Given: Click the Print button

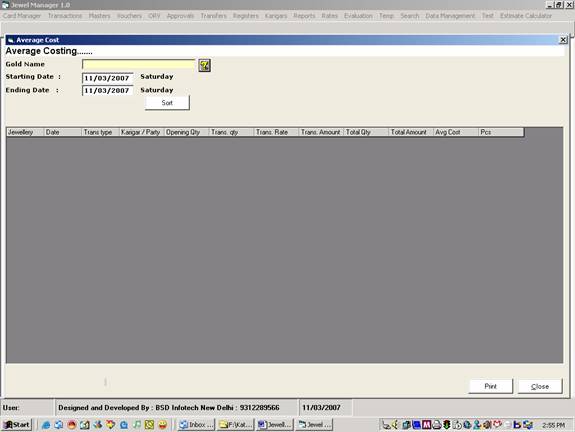Looking at the screenshot, I should [490, 386].
